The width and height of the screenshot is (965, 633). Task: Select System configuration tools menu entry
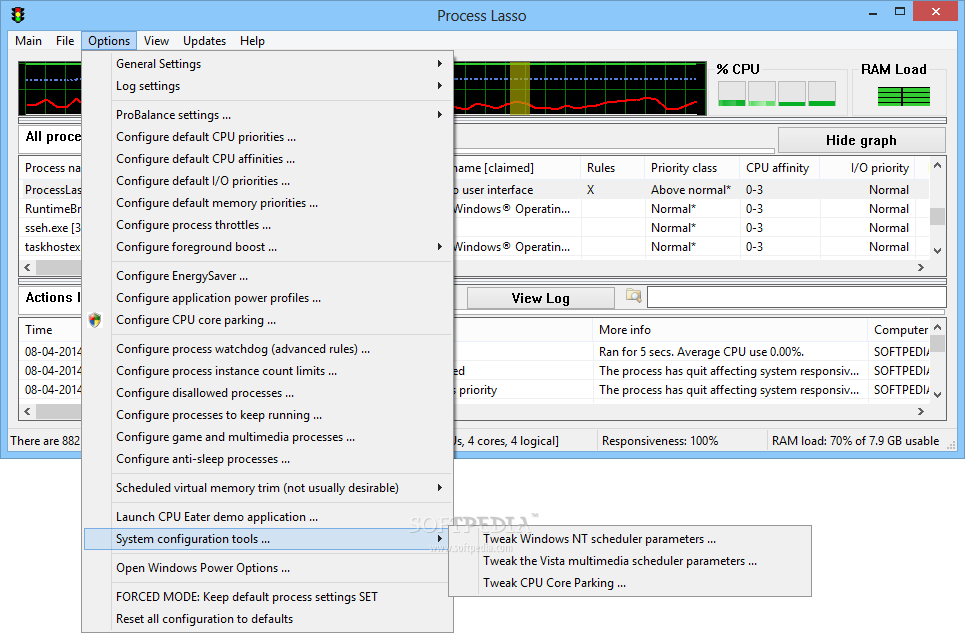tap(268, 539)
